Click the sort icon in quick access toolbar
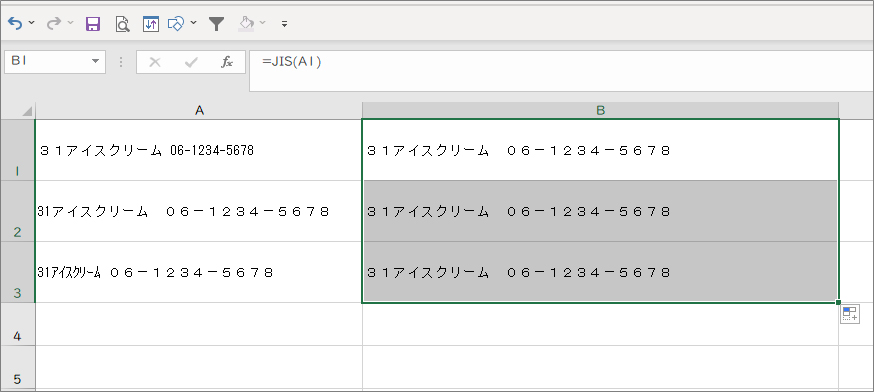 click(x=151, y=24)
